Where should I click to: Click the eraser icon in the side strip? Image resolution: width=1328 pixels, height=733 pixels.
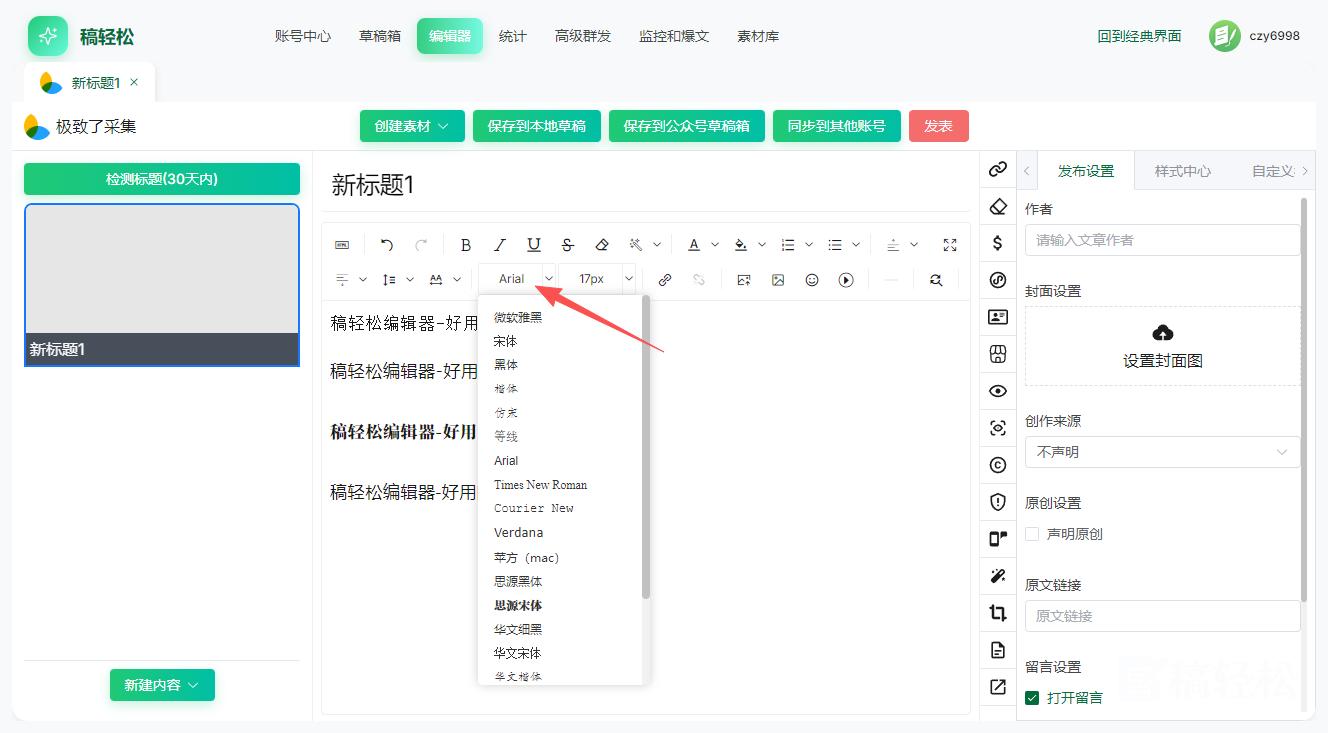(998, 206)
